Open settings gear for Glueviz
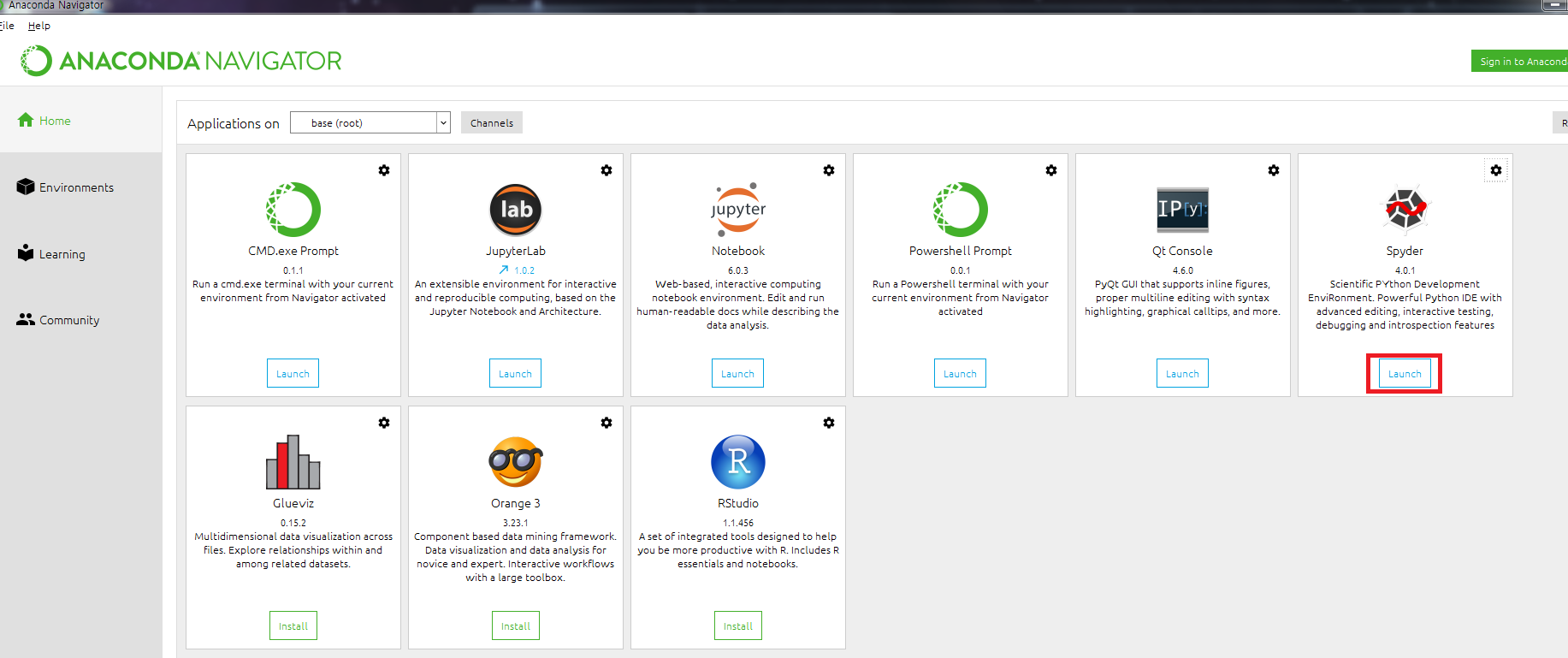Image resolution: width=1568 pixels, height=658 pixels. click(x=384, y=423)
